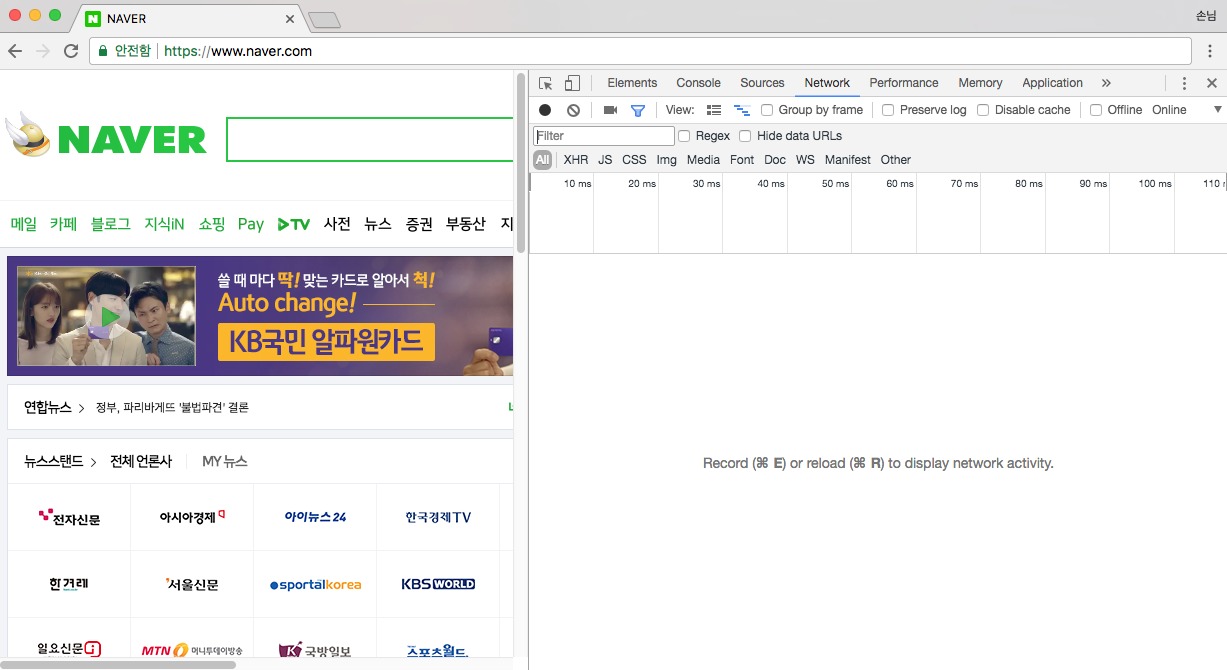Open the Online throttling dropdown
The height and width of the screenshot is (670, 1227).
click(1187, 110)
